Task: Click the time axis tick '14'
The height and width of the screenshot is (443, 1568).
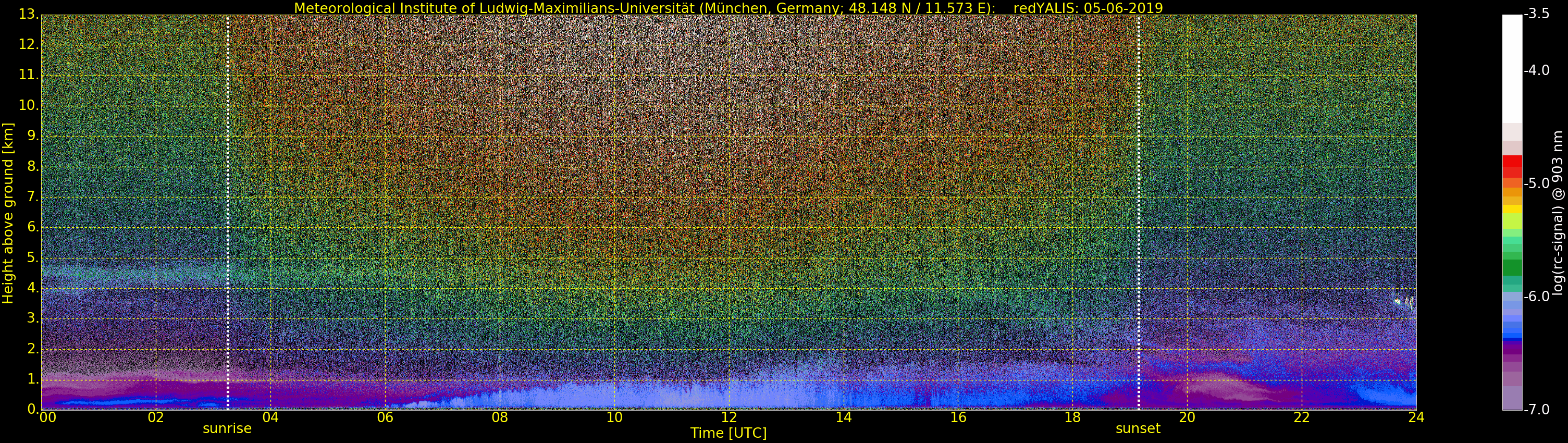Action: tap(844, 417)
